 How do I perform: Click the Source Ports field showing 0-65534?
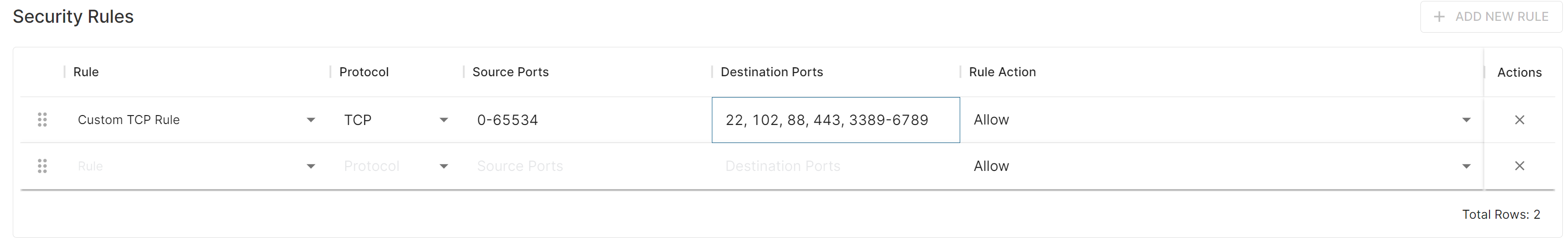click(x=587, y=120)
